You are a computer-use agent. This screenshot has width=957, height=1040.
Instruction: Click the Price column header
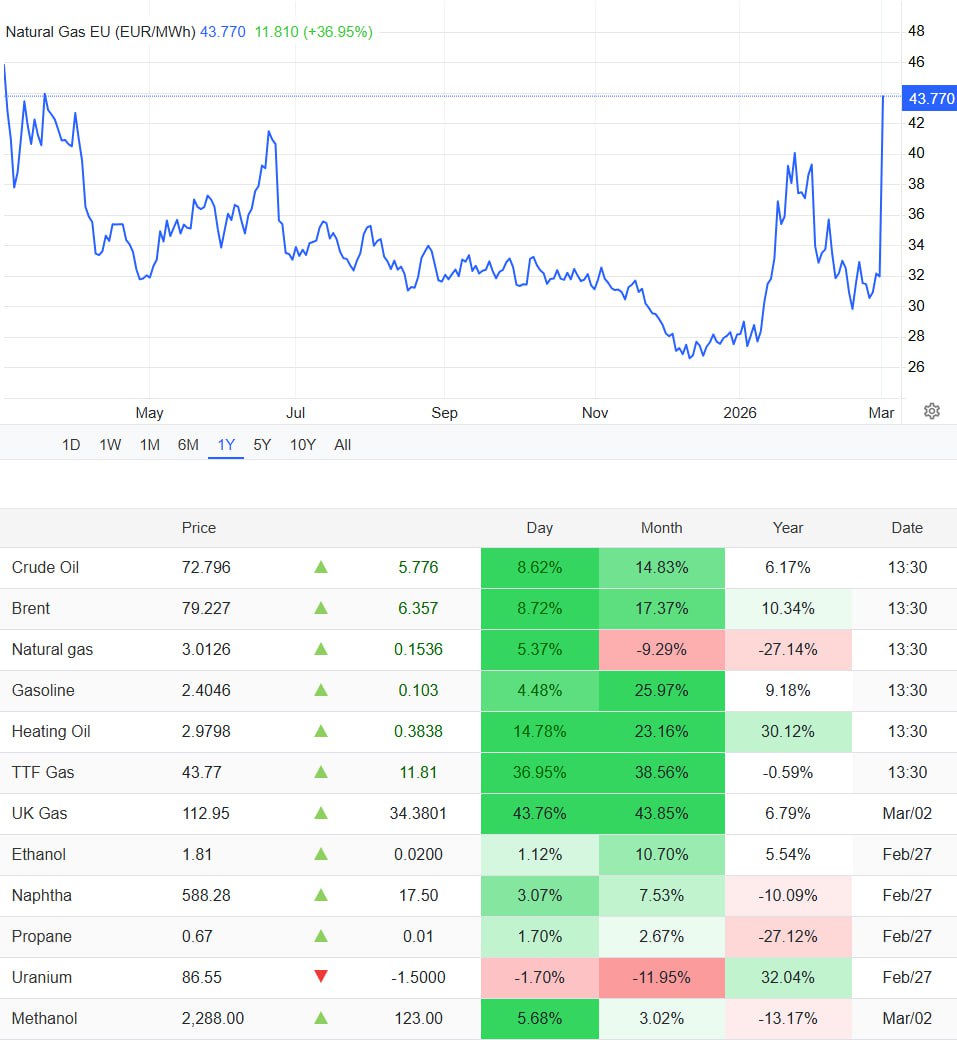[x=199, y=528]
